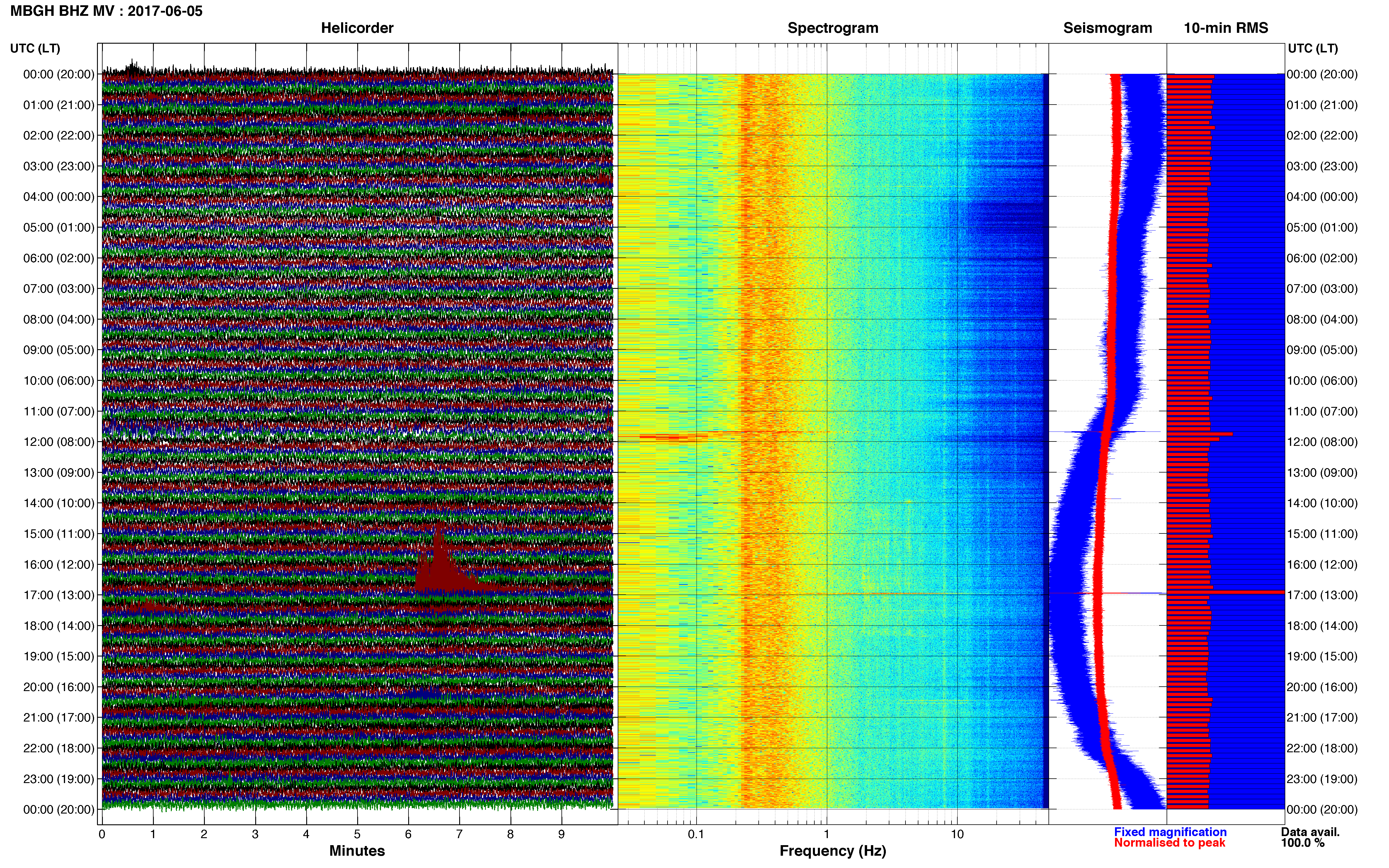Click the "UTC (LT)" label beside the RMS panel
Screen dimensions: 1389x868
point(1313,49)
